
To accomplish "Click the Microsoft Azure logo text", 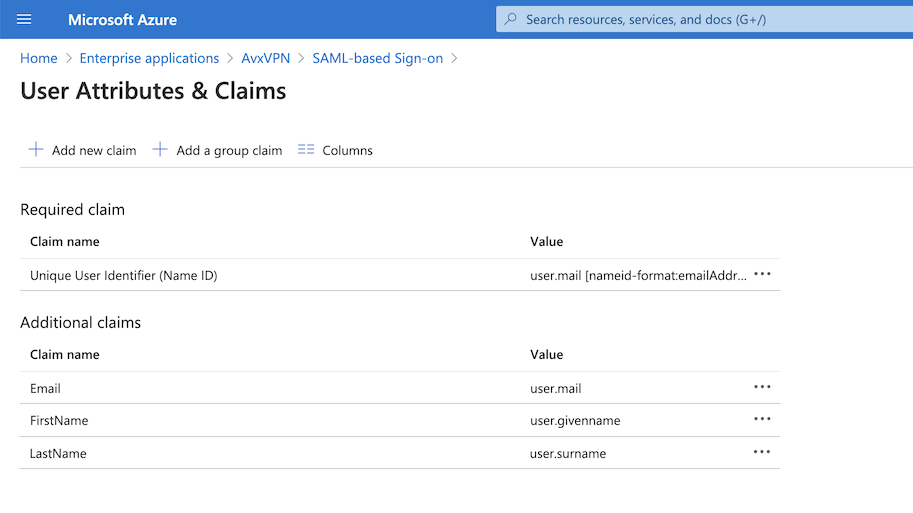I will (x=122, y=20).
